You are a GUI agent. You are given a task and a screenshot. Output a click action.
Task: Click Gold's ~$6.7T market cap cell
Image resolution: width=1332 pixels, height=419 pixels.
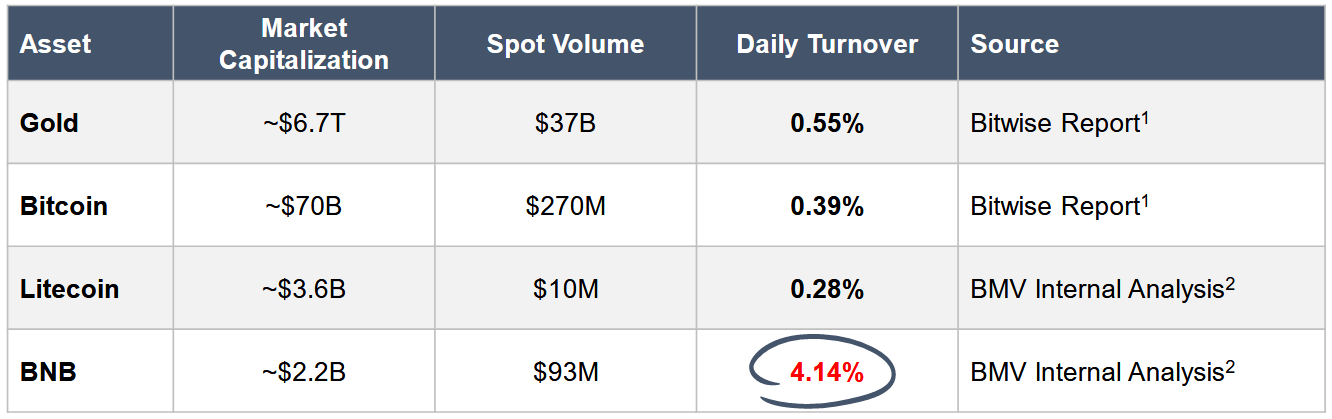[304, 123]
